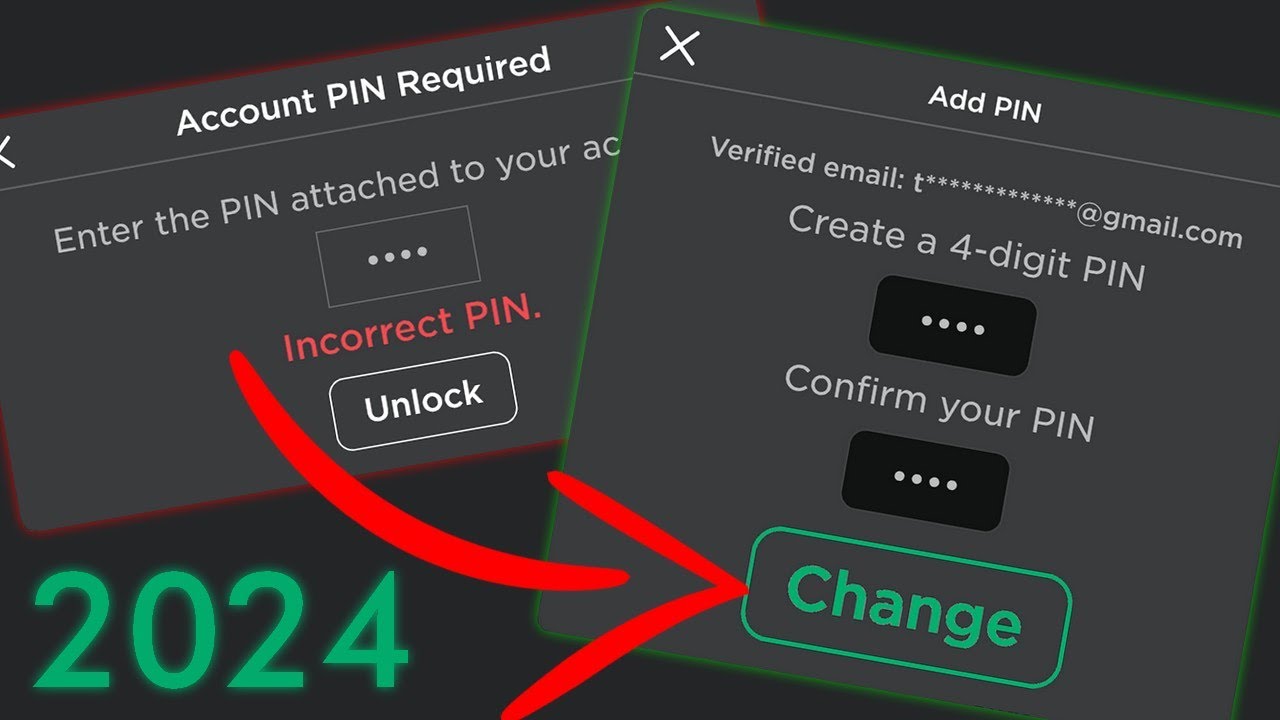
Task: Focus the PIN field above Incorrect PIN
Action: point(398,256)
